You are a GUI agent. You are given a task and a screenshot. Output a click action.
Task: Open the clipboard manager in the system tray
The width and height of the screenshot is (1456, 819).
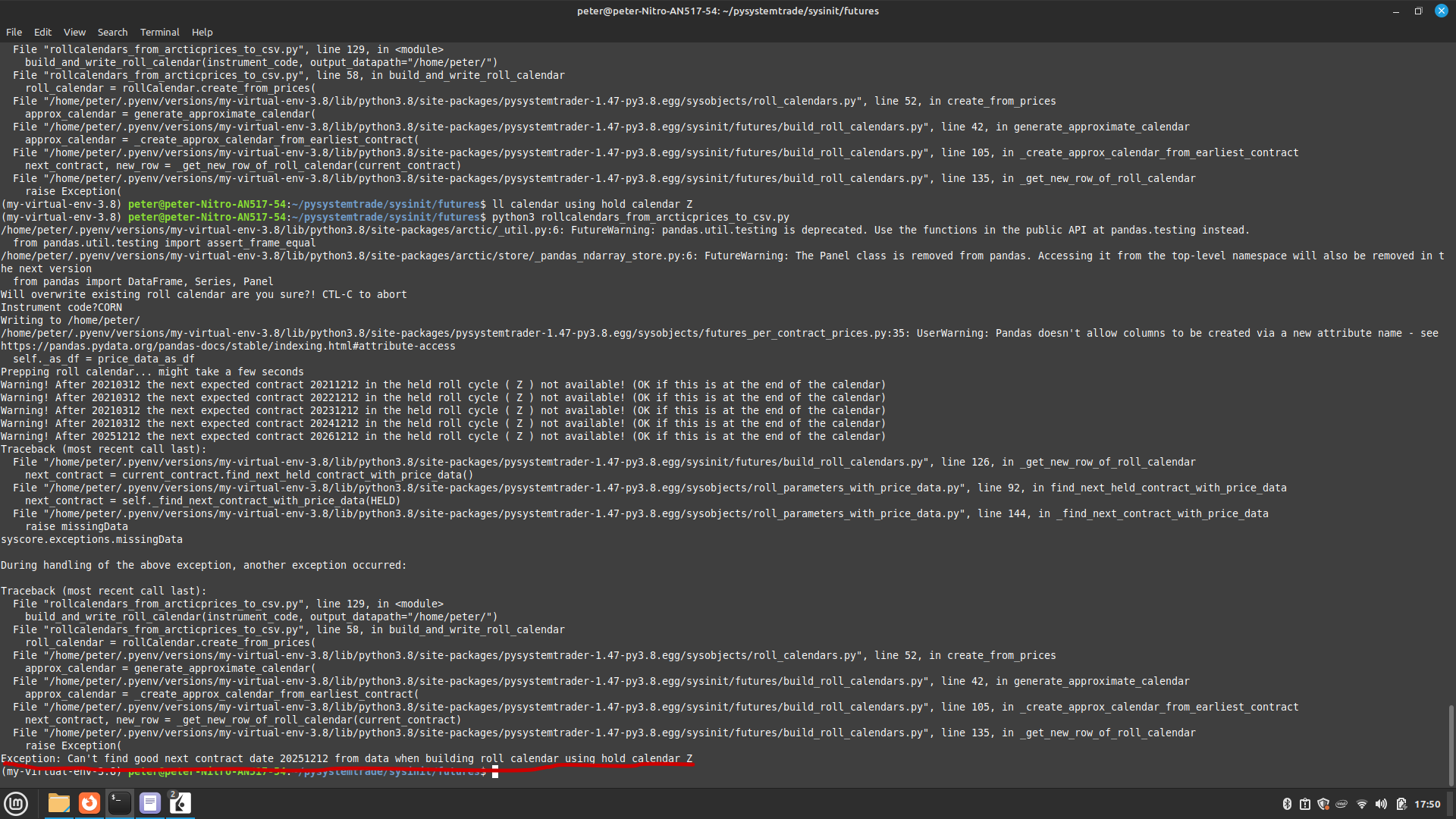[x=1305, y=803]
